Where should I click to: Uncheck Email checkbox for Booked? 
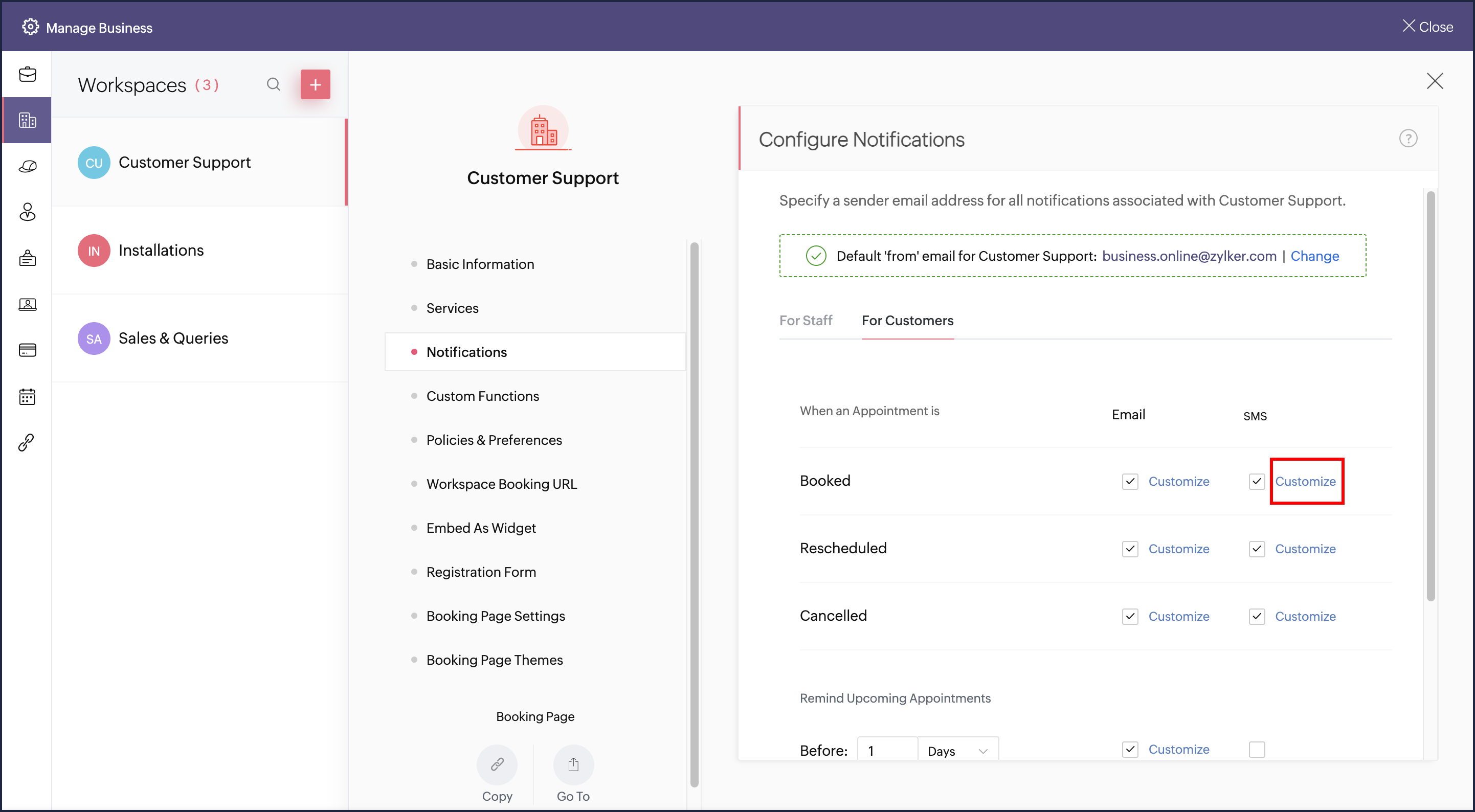pyautogui.click(x=1129, y=482)
